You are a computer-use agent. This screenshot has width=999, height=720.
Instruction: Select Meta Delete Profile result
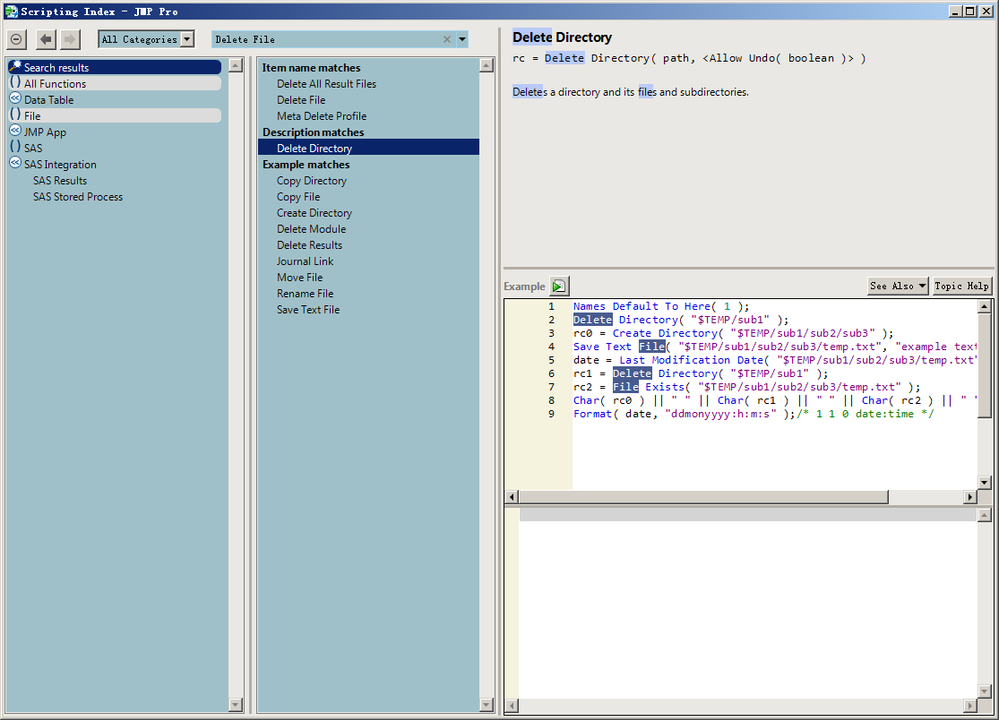pyautogui.click(x=322, y=116)
